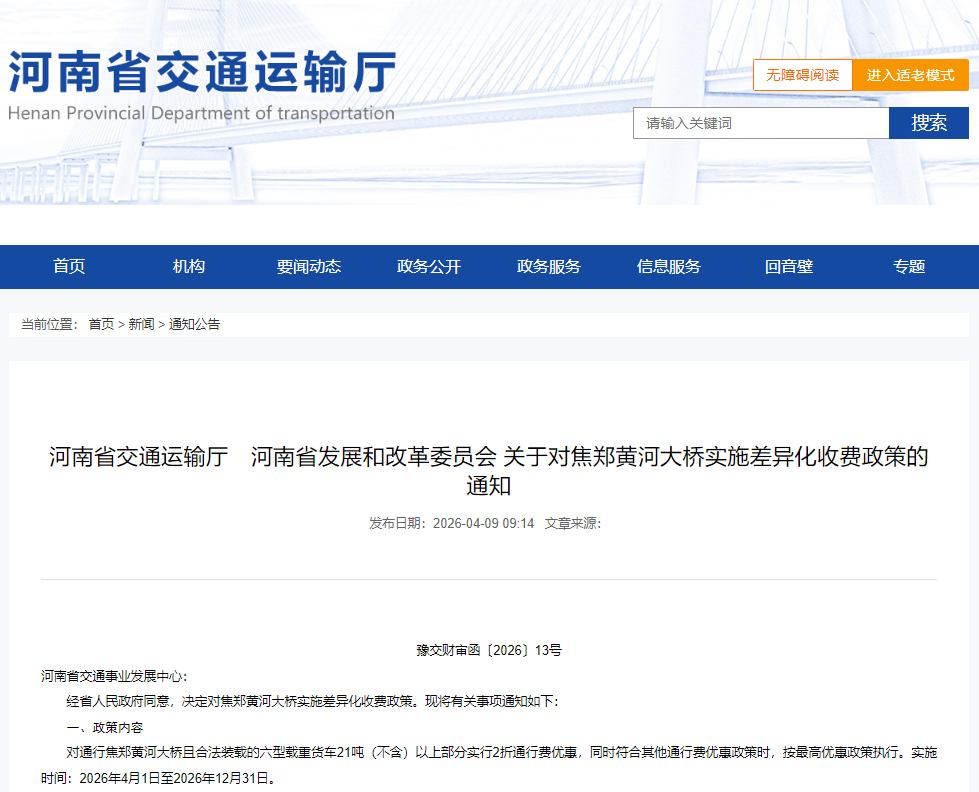Click the keyword search input box
The height and width of the screenshot is (792, 979).
760,123
